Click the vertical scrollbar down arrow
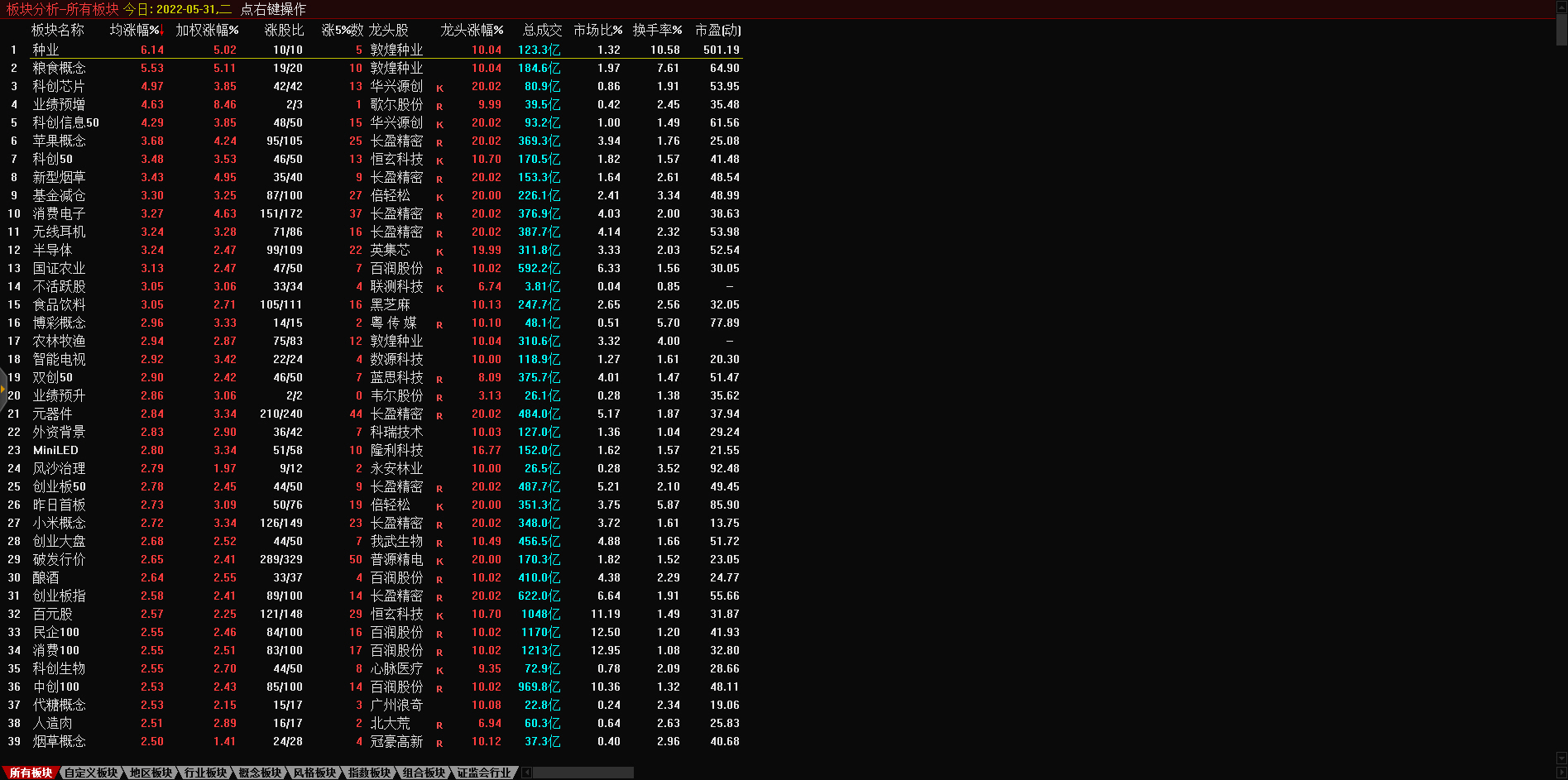This screenshot has width=1568, height=780. [1561, 758]
